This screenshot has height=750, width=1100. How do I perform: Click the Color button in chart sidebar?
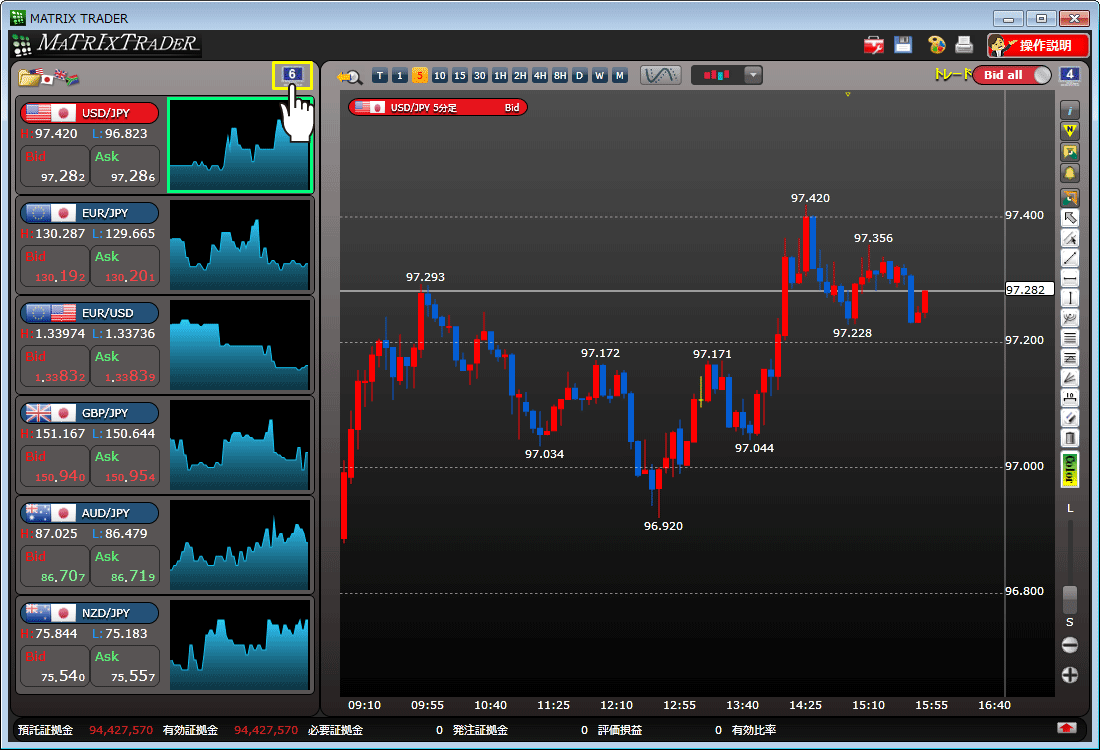tap(1070, 469)
